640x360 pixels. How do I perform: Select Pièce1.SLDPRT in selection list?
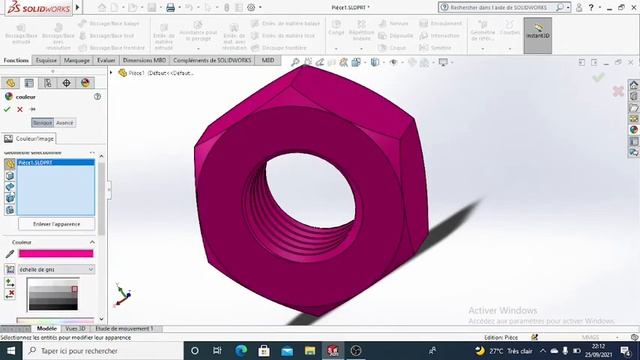point(56,162)
